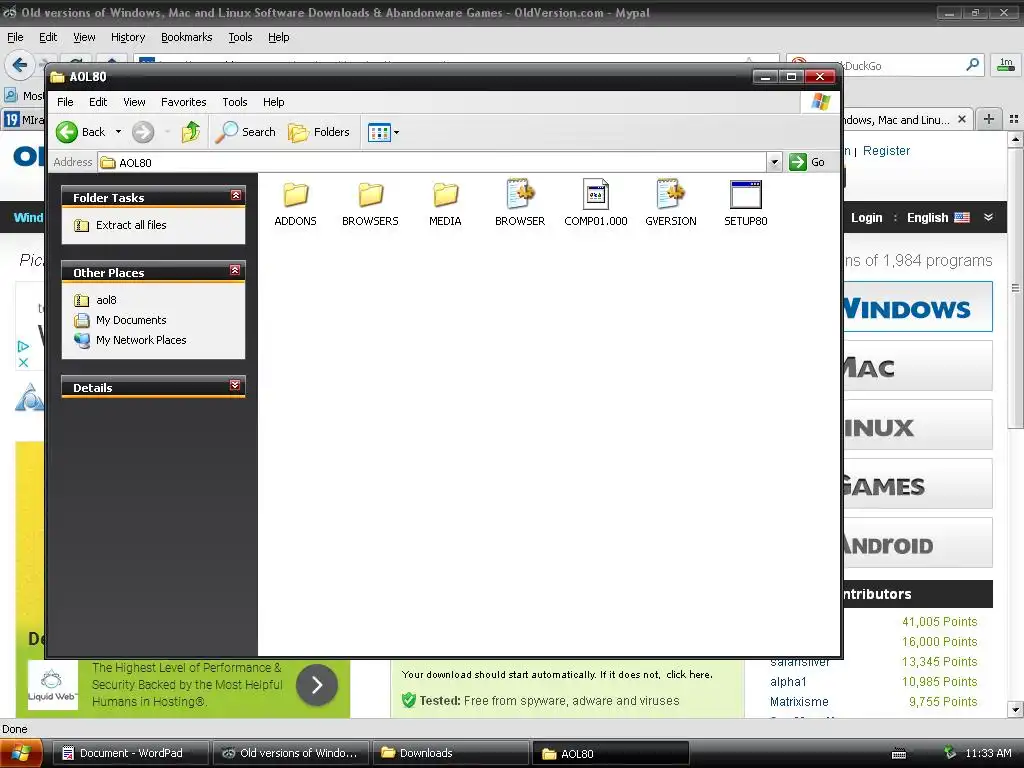Open the AOL80 window Edit menu

98,102
